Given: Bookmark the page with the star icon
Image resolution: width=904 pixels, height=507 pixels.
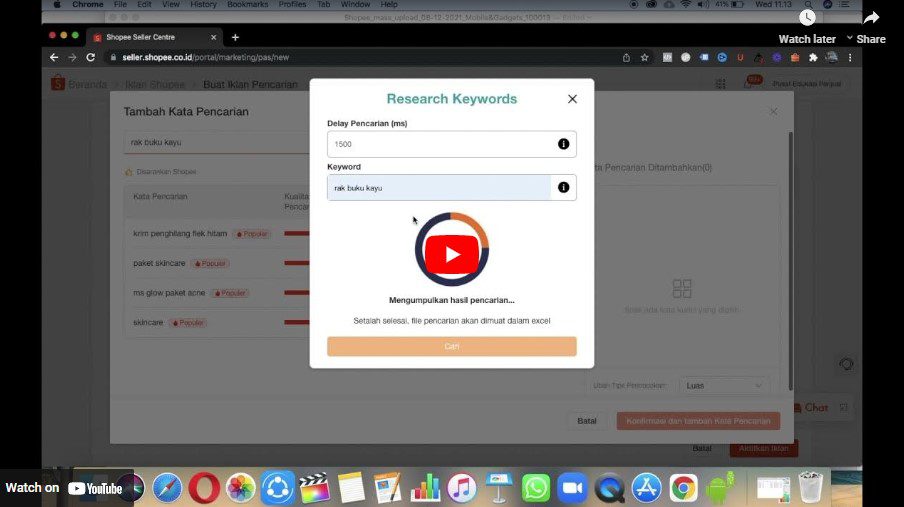Looking at the screenshot, I should pos(645,58).
